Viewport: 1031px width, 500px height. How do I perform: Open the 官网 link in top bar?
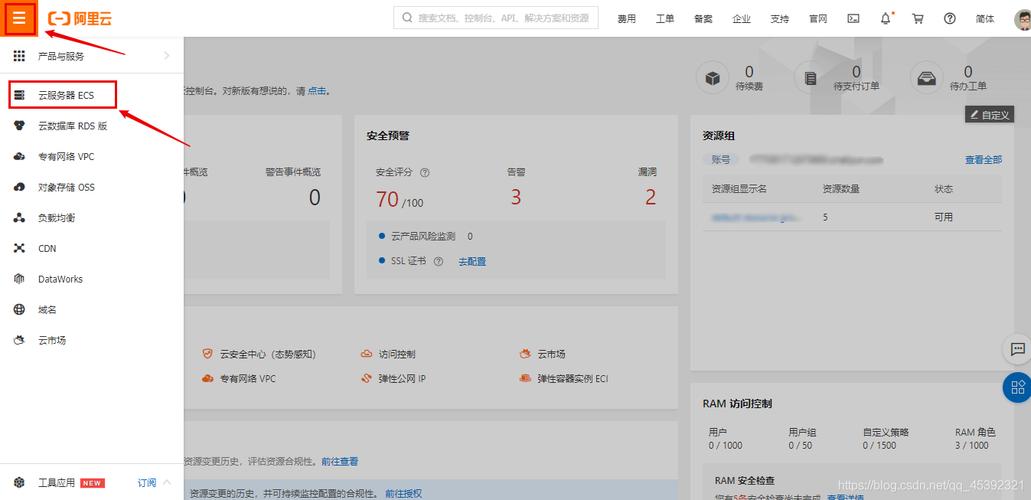[x=818, y=18]
